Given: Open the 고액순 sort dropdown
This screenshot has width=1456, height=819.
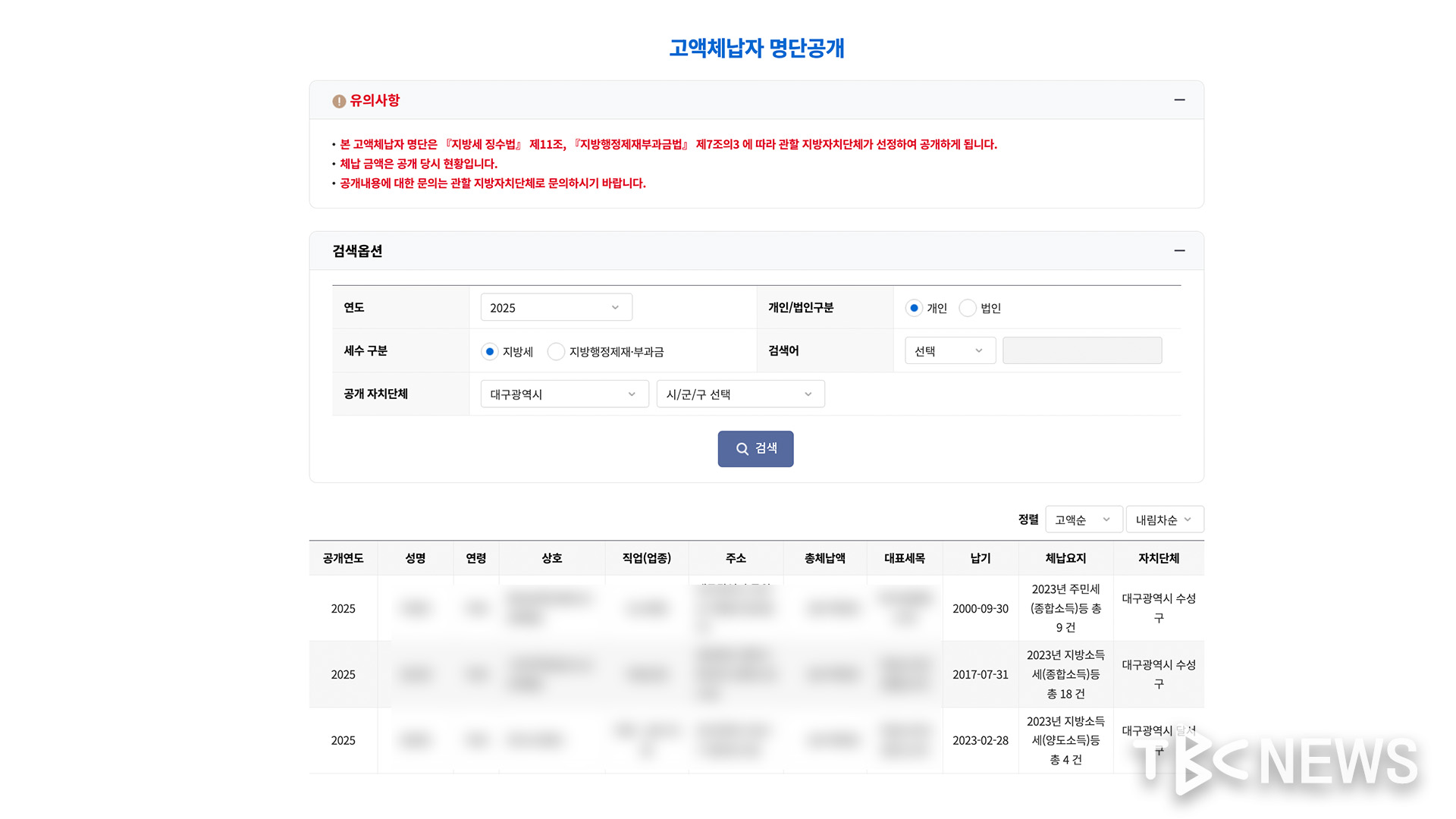Looking at the screenshot, I should pyautogui.click(x=1083, y=519).
